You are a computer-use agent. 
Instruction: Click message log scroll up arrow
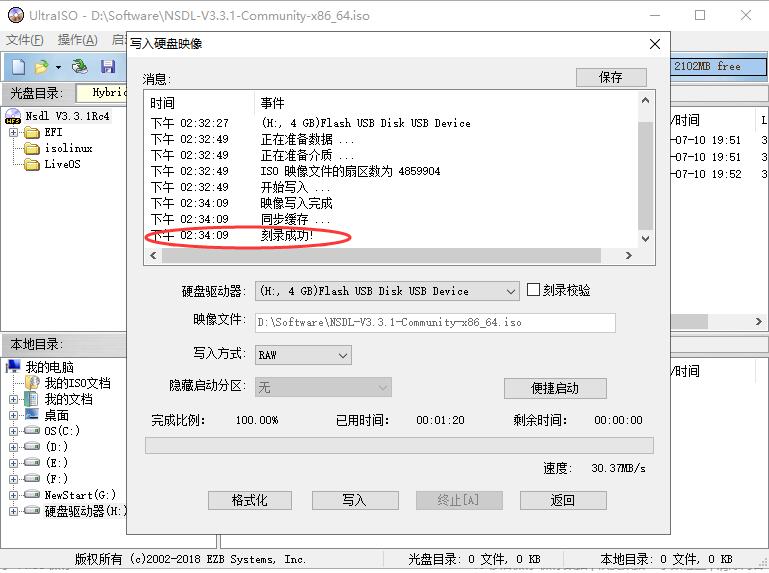tap(645, 101)
